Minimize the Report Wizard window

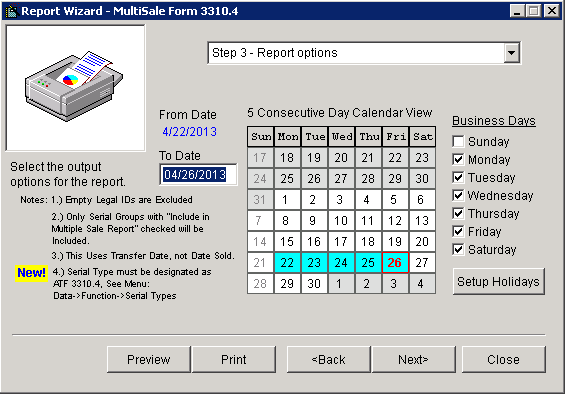click(x=517, y=11)
